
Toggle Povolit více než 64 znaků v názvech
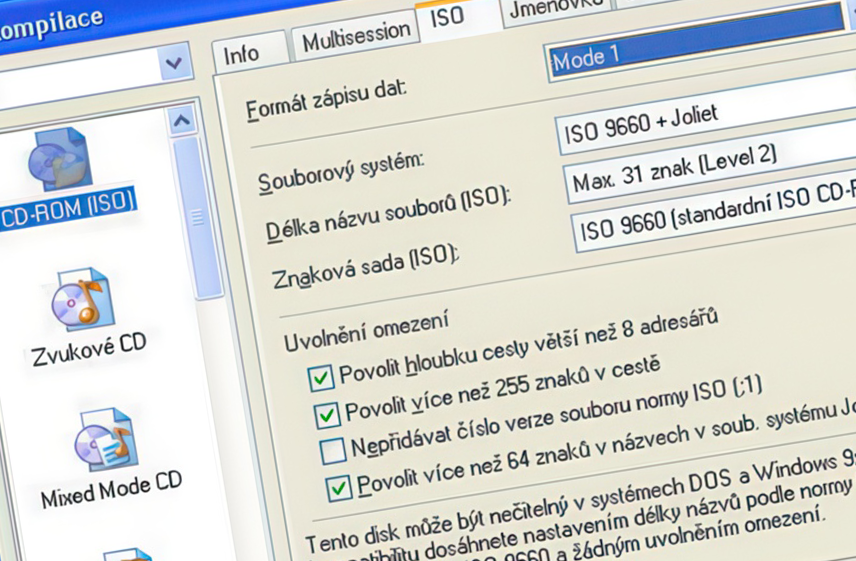340,487
